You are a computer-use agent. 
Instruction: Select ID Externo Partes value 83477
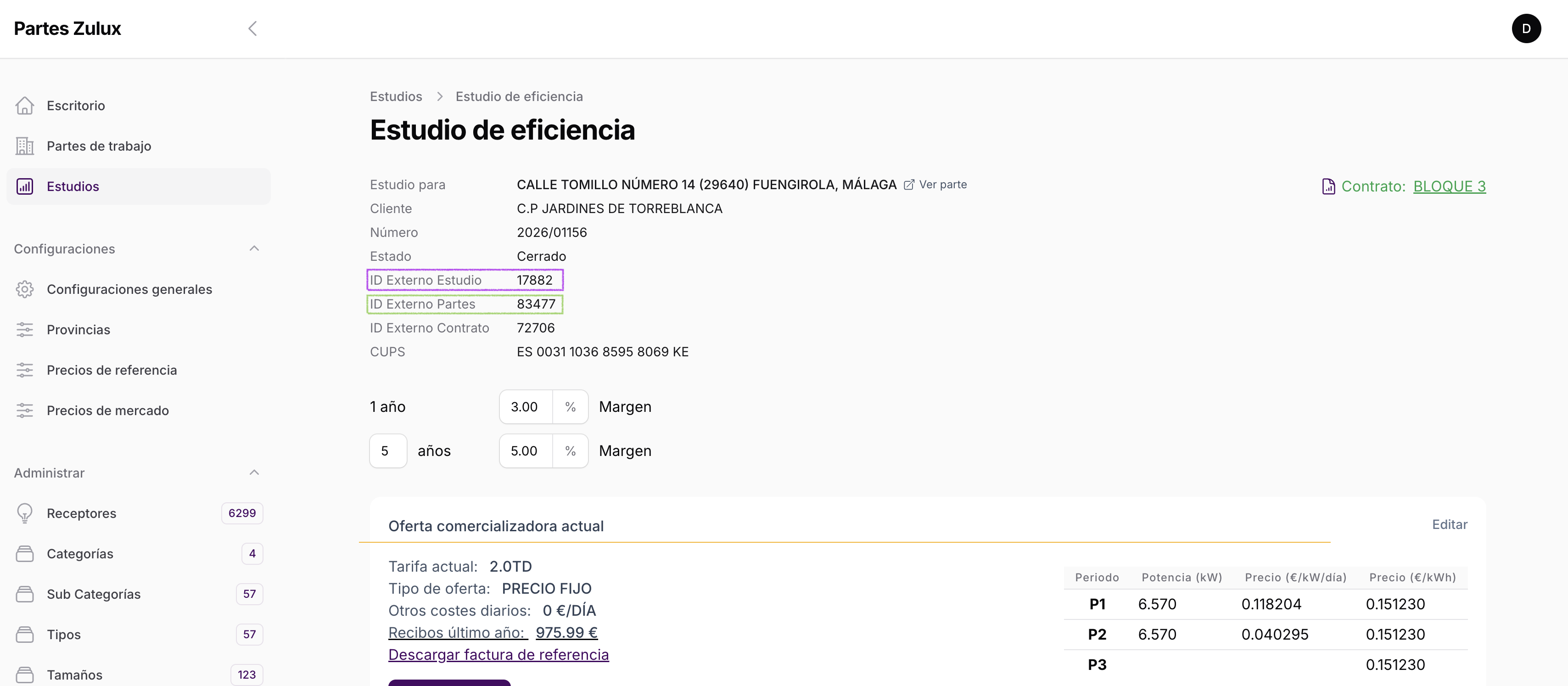click(536, 304)
